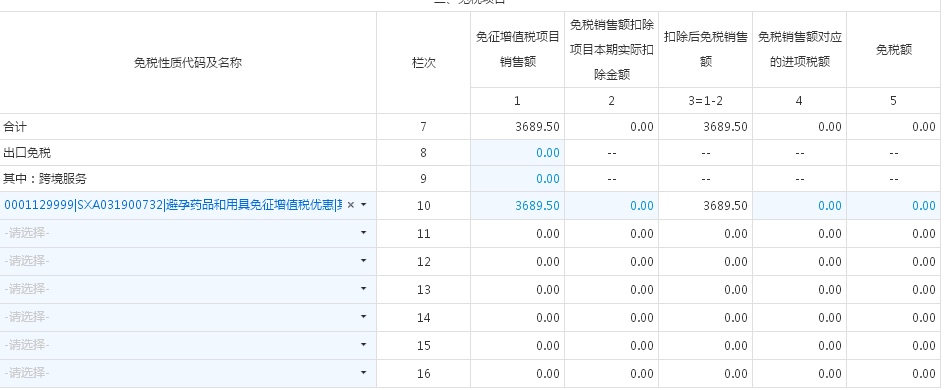This screenshot has height=390, width=947.
Task: Click row 16 column 5 value 0.00
Action: click(924, 374)
